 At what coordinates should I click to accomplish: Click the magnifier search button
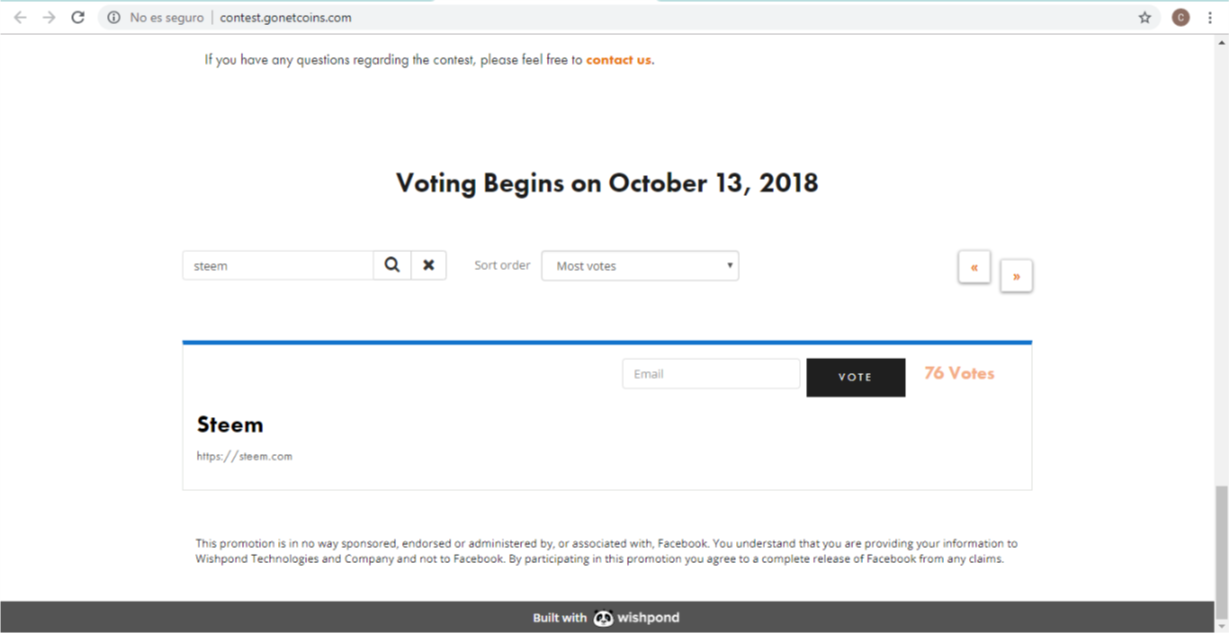[x=392, y=265]
